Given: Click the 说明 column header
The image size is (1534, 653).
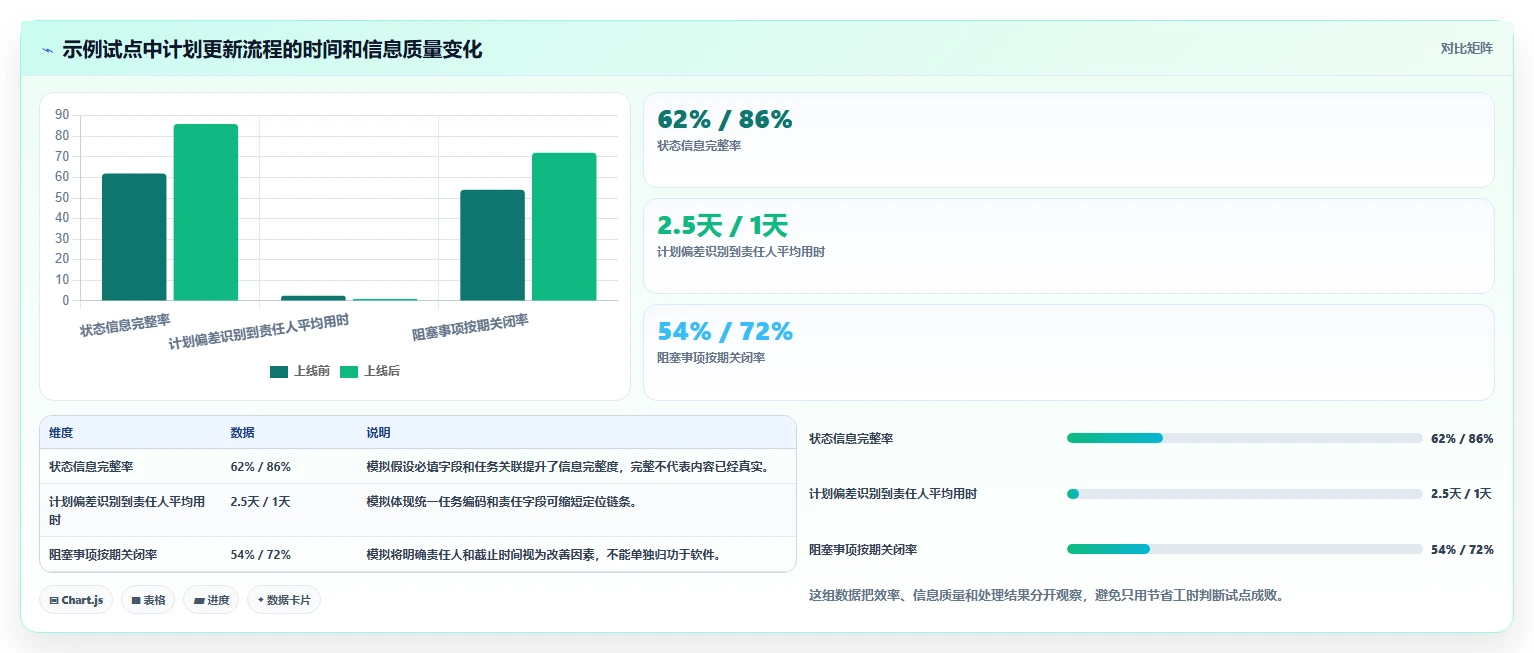Looking at the screenshot, I should (378, 433).
